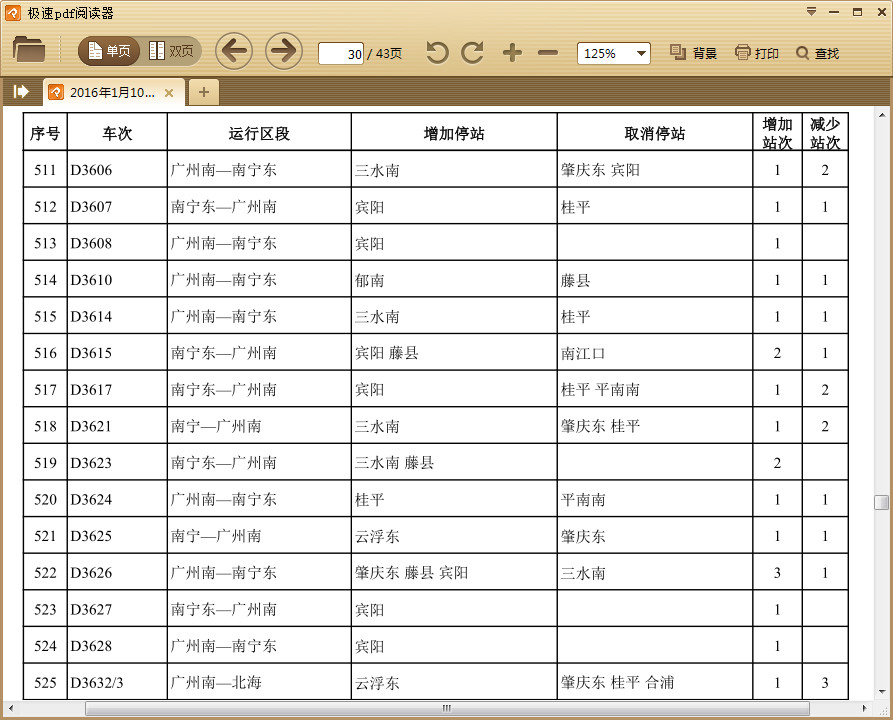Print the document with 打印
Viewport: 893px width, 720px height.
click(756, 53)
